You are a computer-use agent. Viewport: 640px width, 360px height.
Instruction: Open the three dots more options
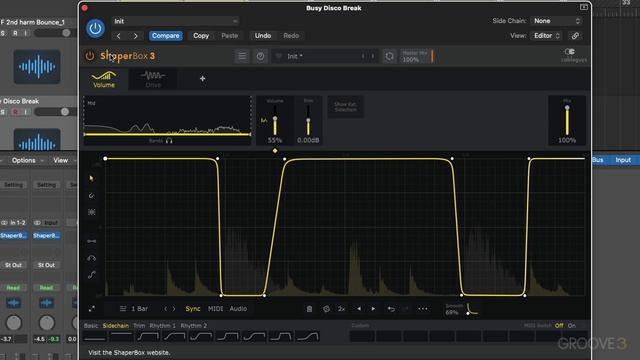pyautogui.click(x=423, y=309)
